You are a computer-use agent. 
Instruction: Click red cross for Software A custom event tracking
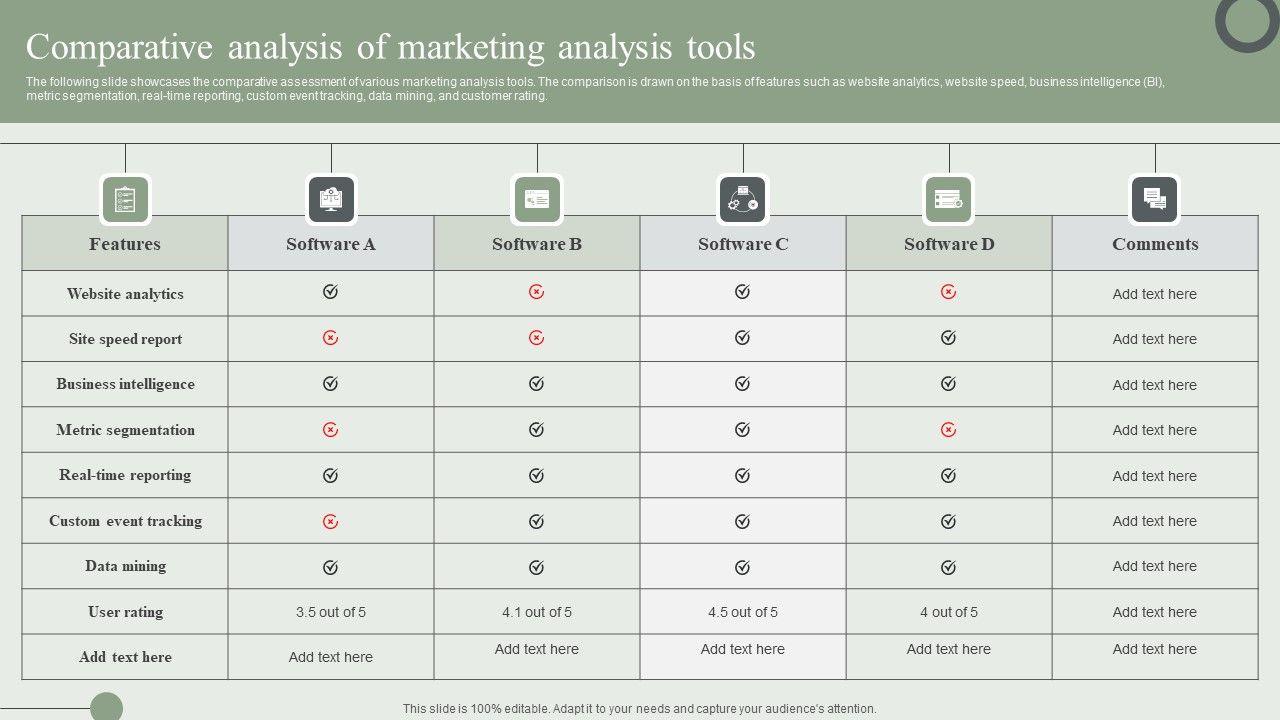pyautogui.click(x=331, y=521)
